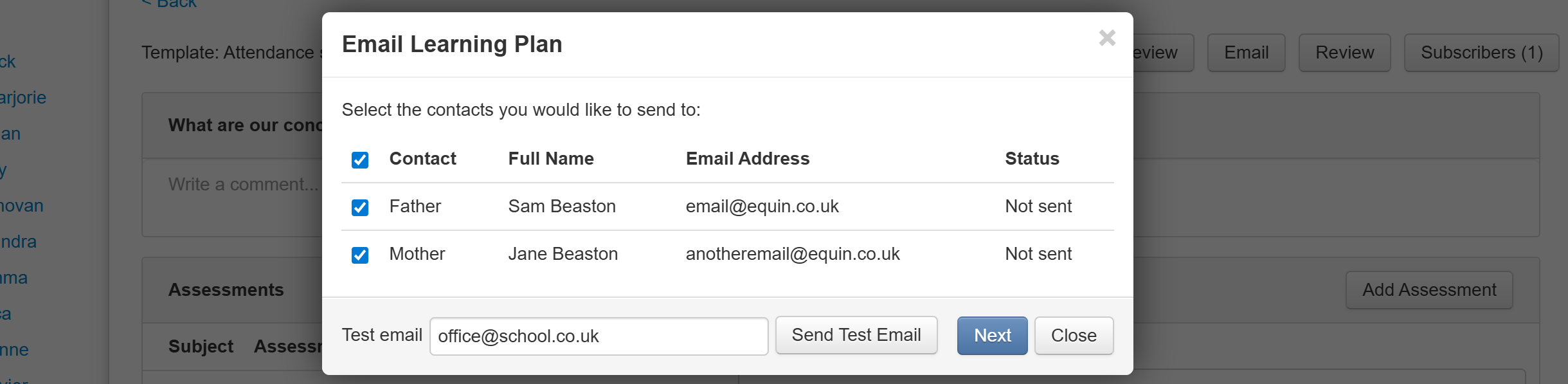Image resolution: width=1568 pixels, height=384 pixels.
Task: Select the sidebar name ending in "ndra"
Action: point(19,242)
